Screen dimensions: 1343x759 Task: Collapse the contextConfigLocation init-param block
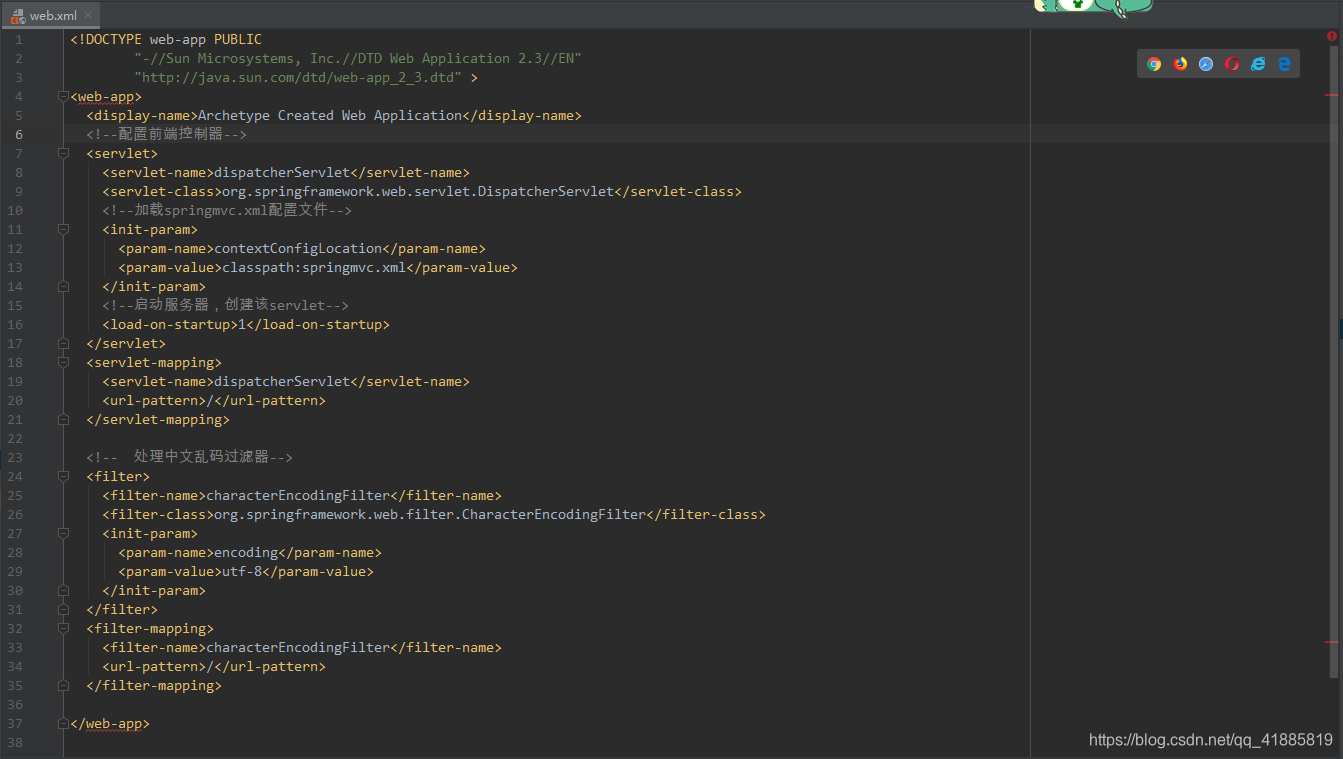click(x=63, y=229)
